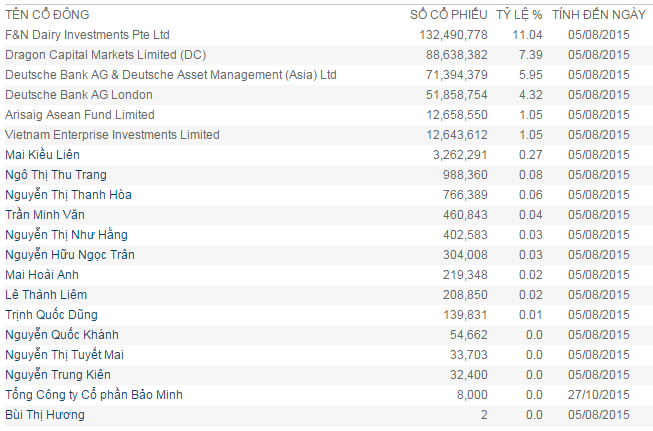
Task: Open Vietnam Enterprise Investments Limited entry
Action: (x=112, y=135)
